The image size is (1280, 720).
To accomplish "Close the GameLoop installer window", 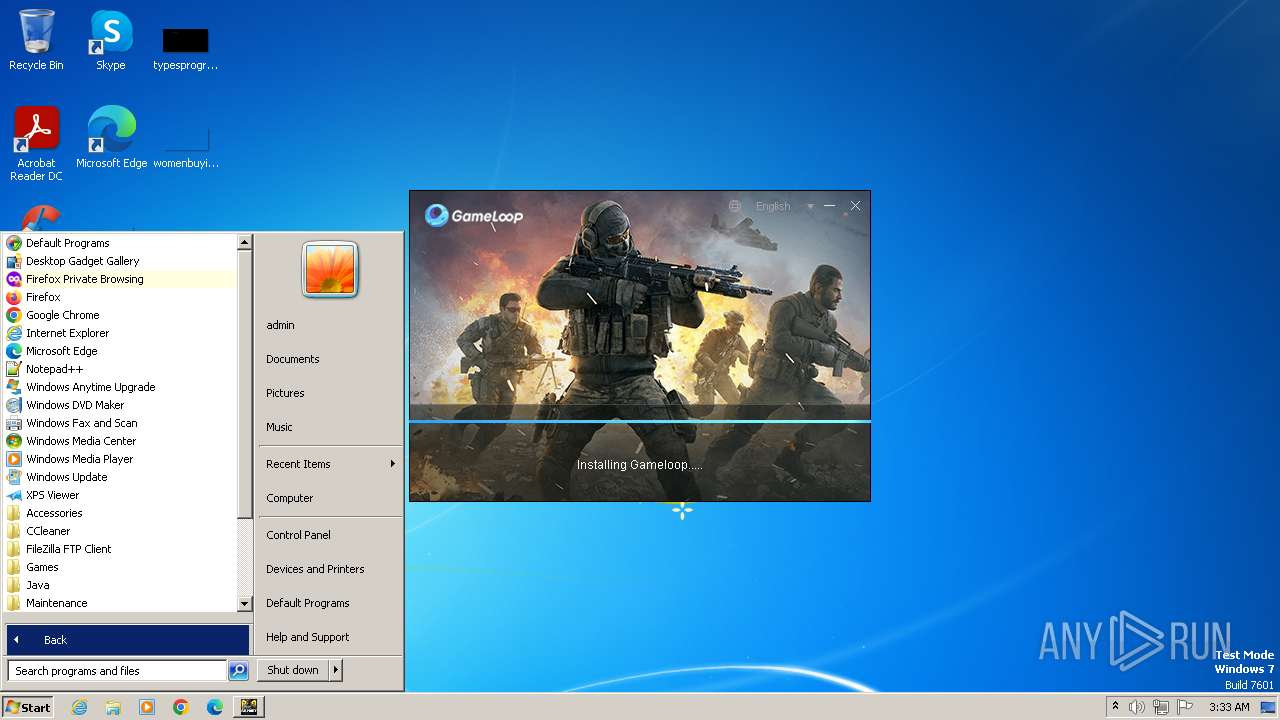I will pyautogui.click(x=855, y=206).
